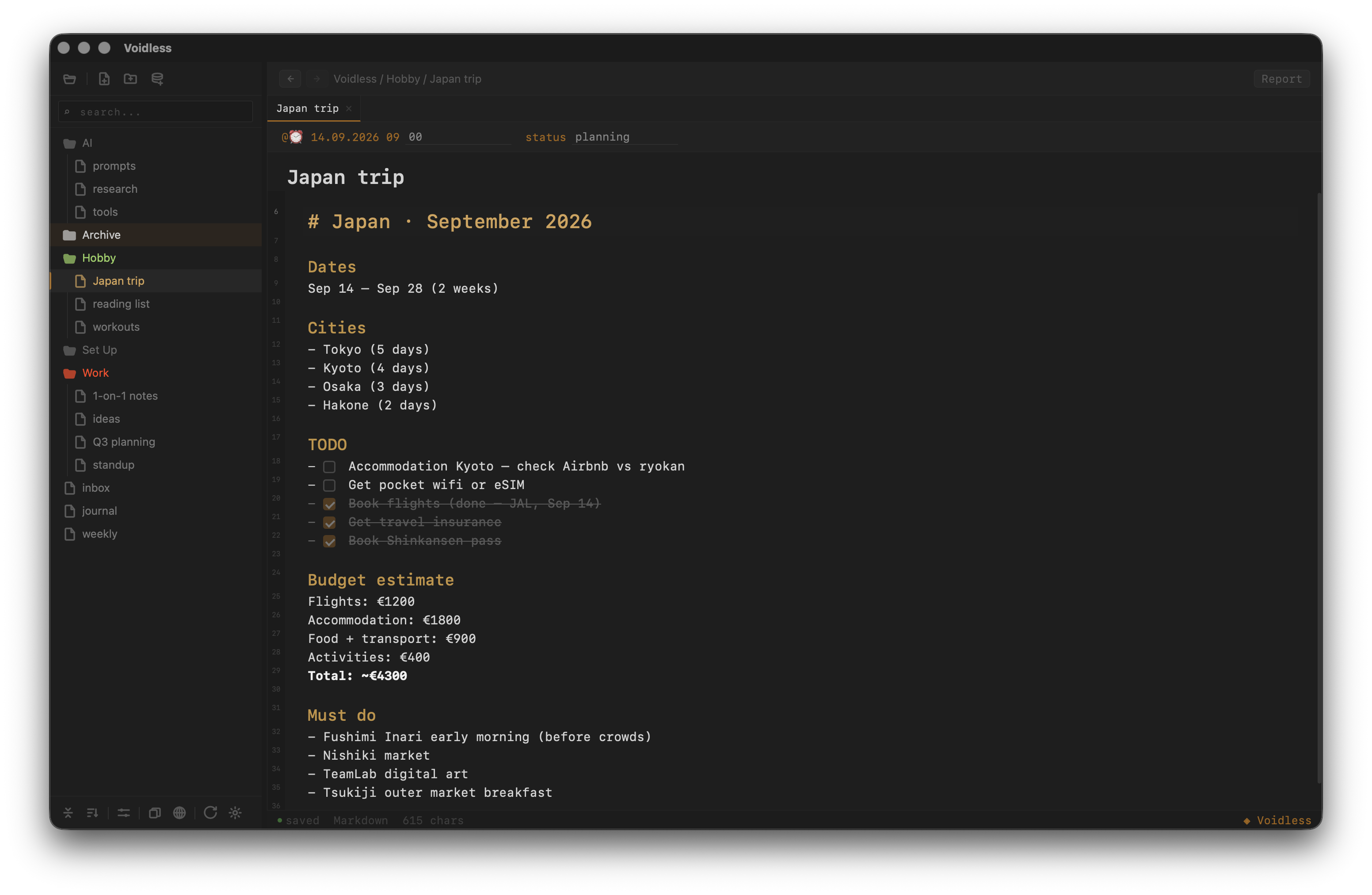Click the Total ~€4300 line
Image resolution: width=1372 pixels, height=895 pixels.
tap(358, 676)
